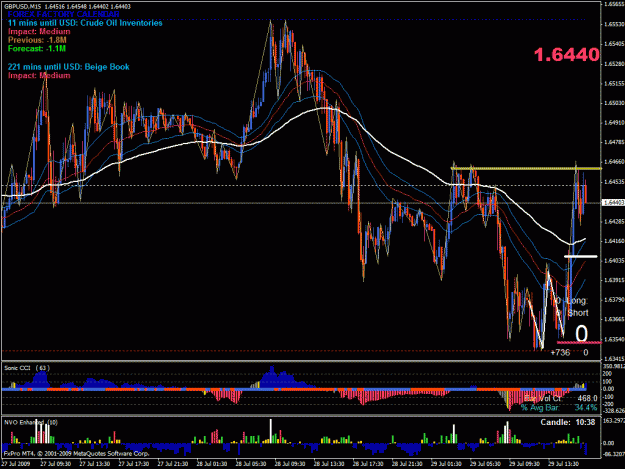The image size is (625, 469).
Task: Click the -100 level on Sonic CCI scale
Action: (608, 396)
